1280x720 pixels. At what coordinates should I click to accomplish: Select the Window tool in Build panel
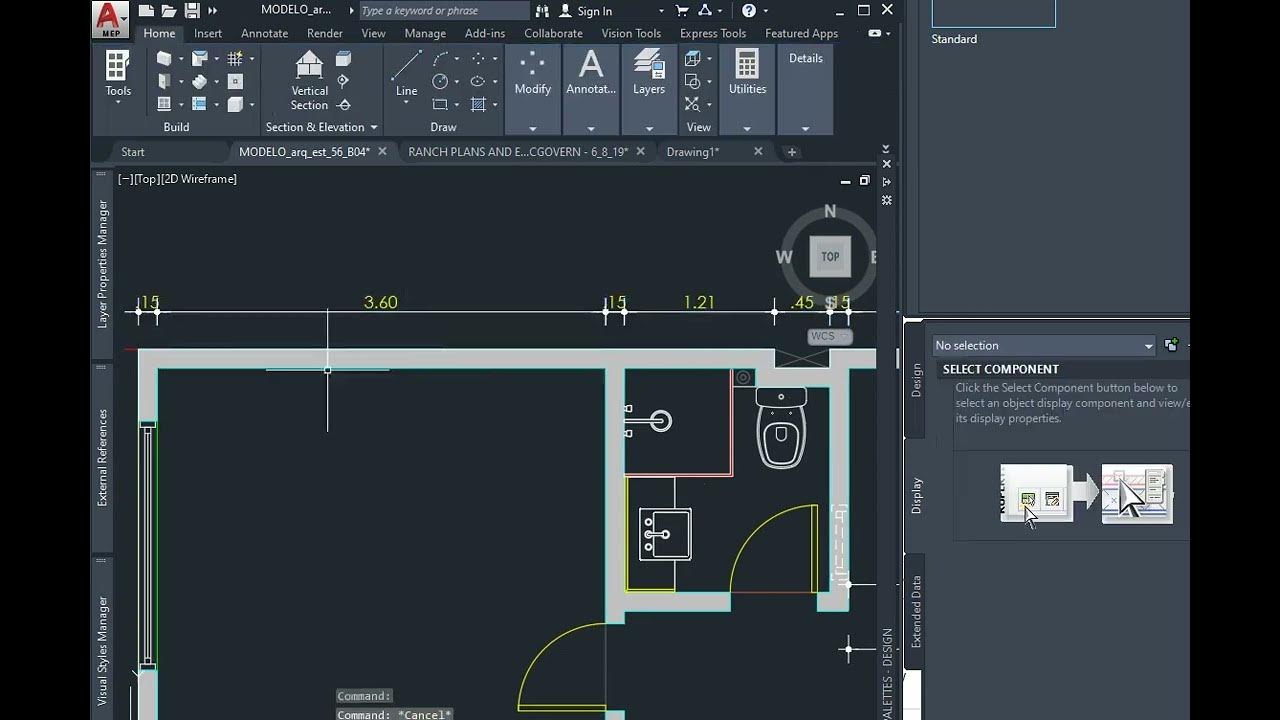coord(164,104)
